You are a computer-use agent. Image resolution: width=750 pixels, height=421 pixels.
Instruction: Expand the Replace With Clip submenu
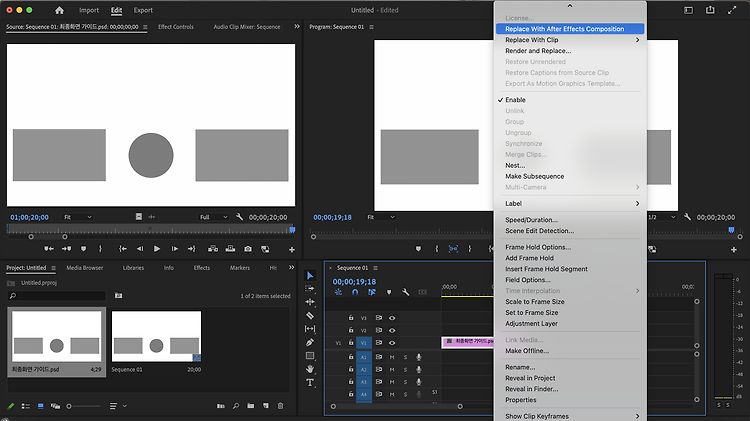(570, 40)
